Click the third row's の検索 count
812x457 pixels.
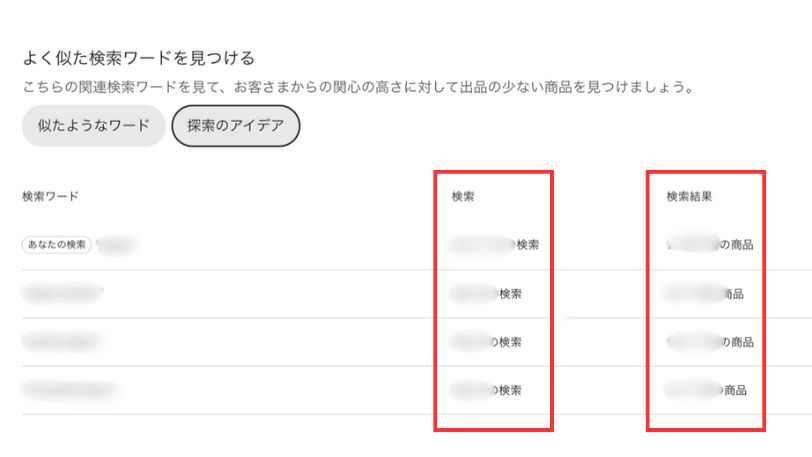pyautogui.click(x=487, y=342)
